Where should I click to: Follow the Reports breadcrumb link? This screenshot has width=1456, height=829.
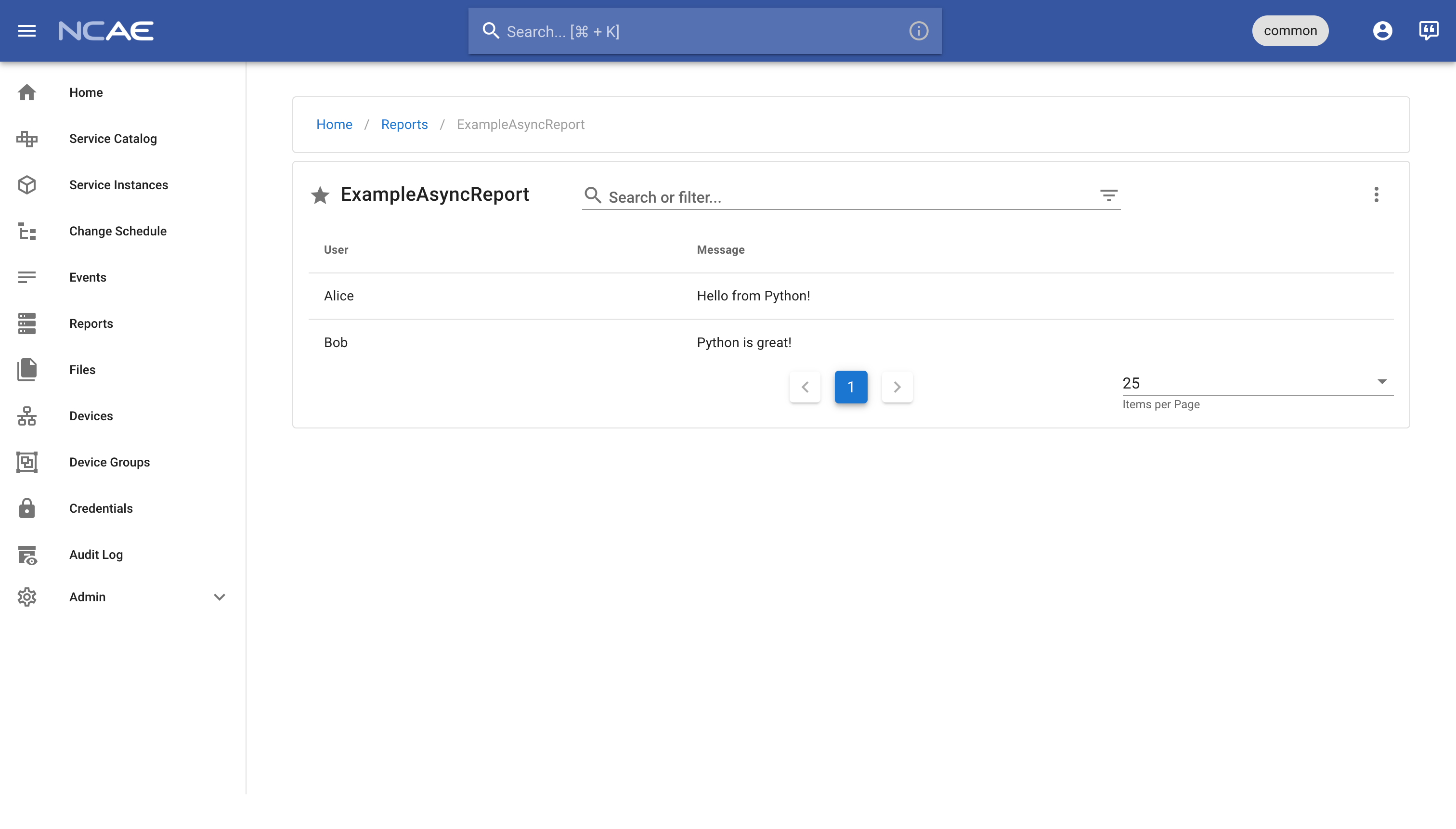[x=404, y=124]
